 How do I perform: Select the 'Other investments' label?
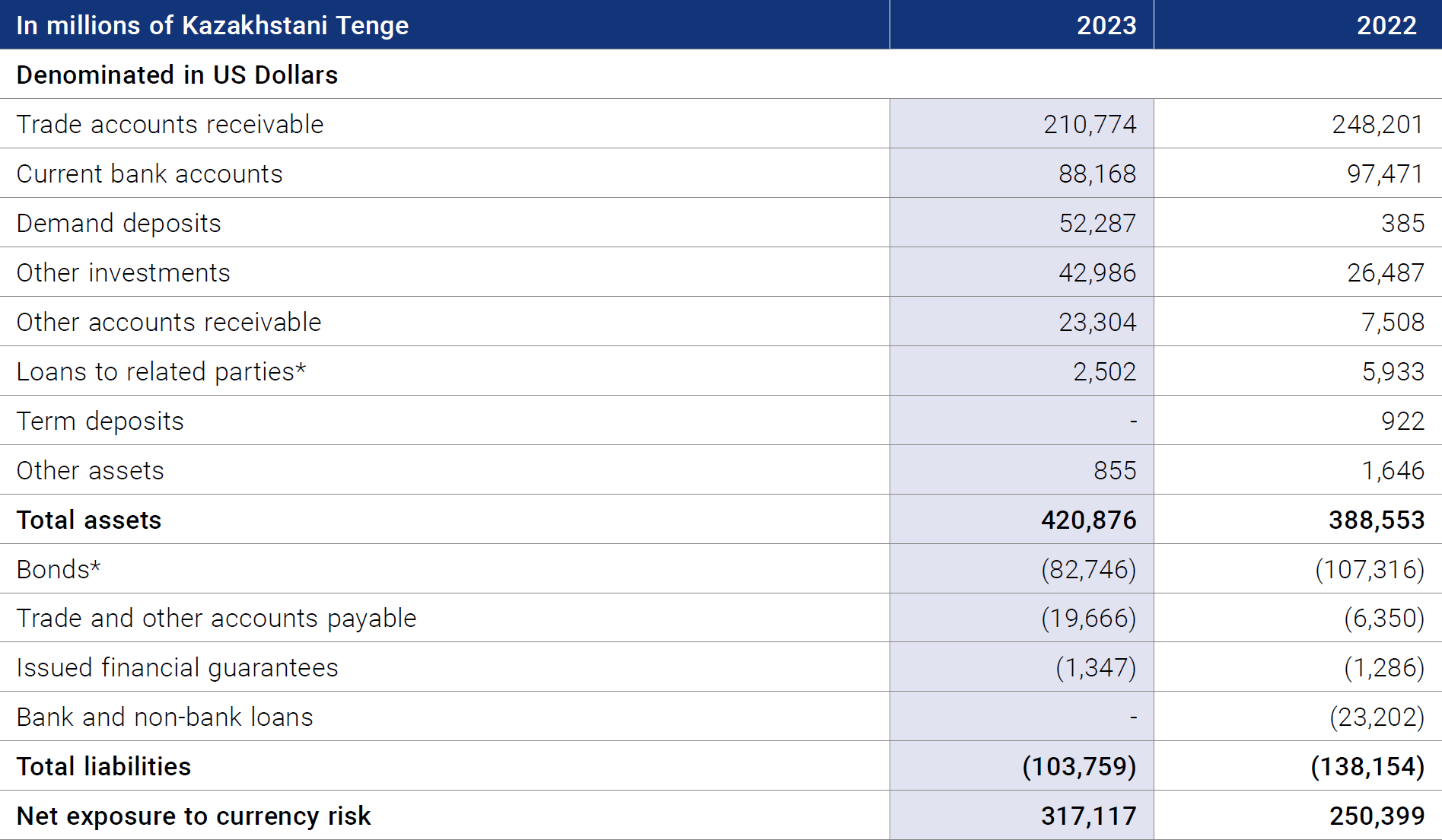point(123,272)
